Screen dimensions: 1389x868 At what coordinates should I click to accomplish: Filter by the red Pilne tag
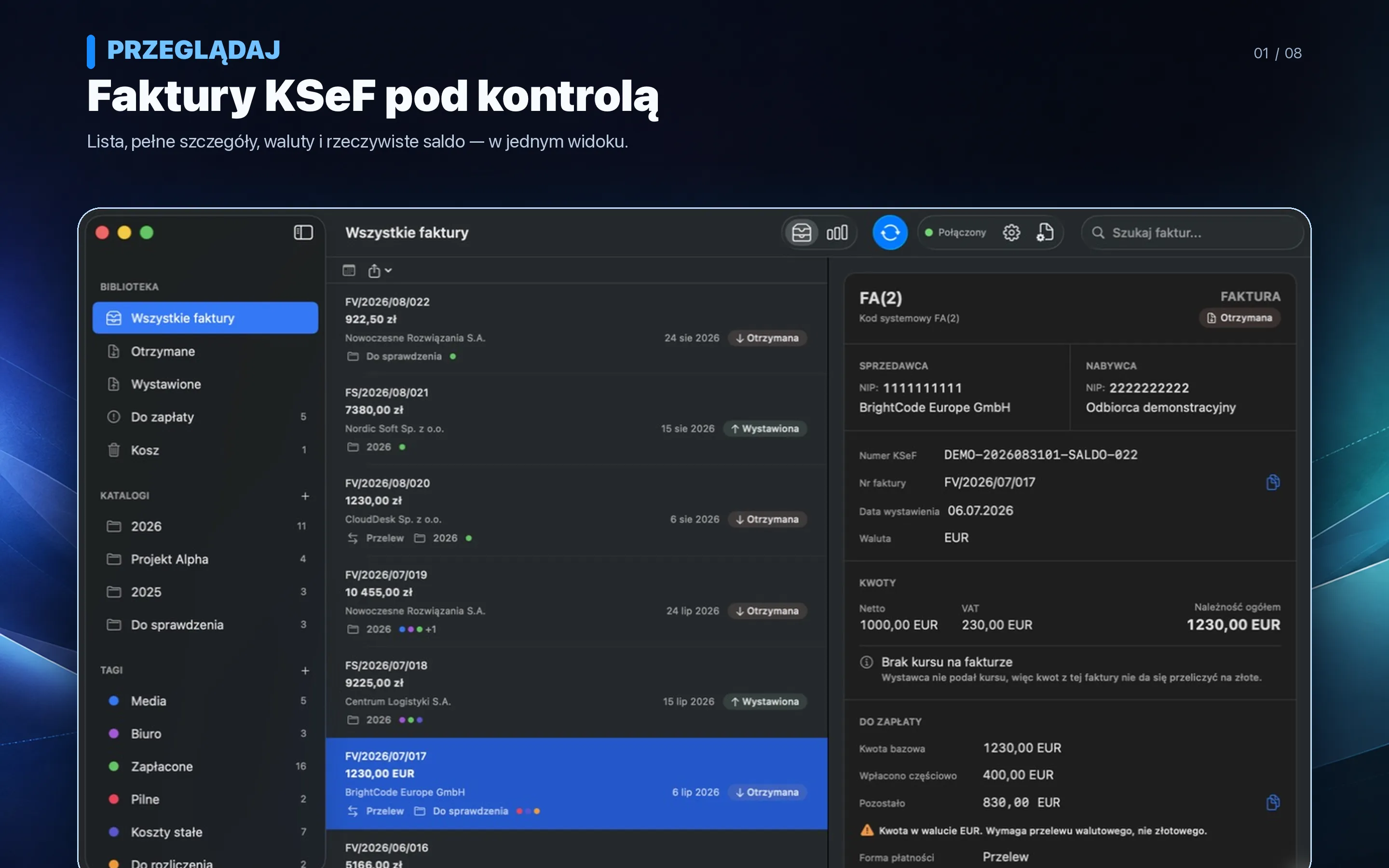tap(205, 799)
